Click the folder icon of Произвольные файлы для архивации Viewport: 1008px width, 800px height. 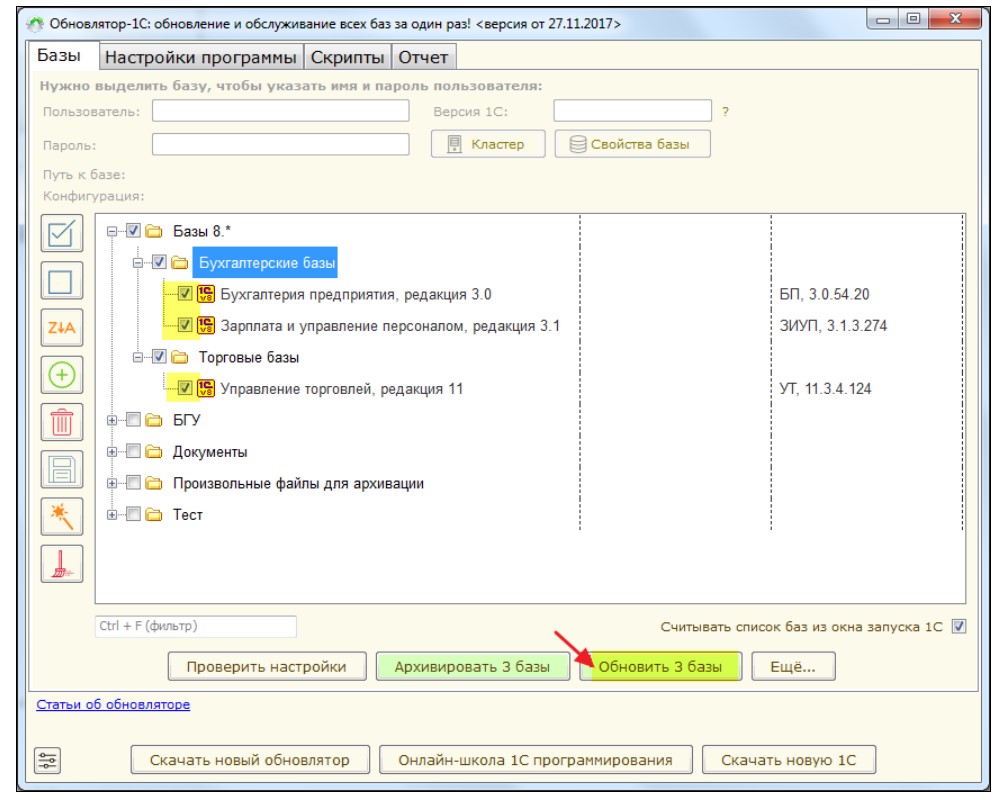point(154,483)
